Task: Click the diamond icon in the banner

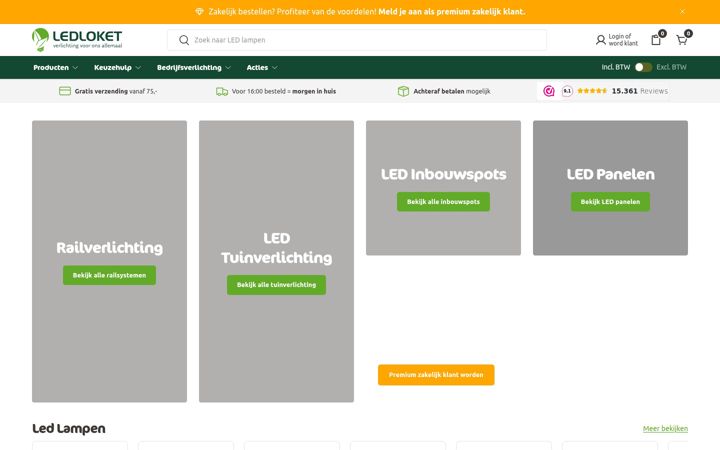Action: [199, 11]
